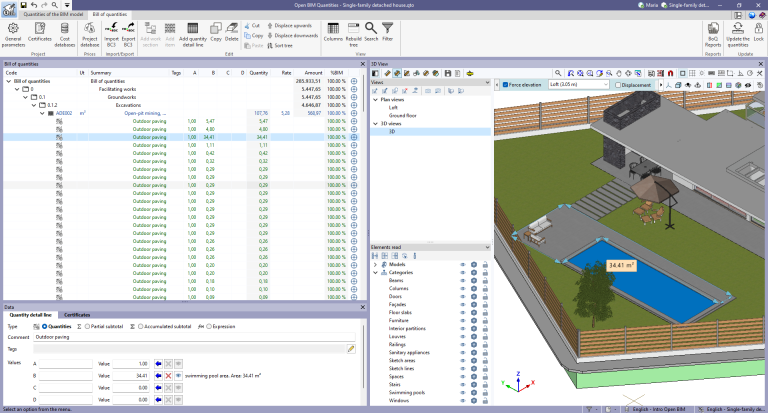The height and width of the screenshot is (413, 768).
Task: Select Accumulated subtotal radio button
Action: 141,326
